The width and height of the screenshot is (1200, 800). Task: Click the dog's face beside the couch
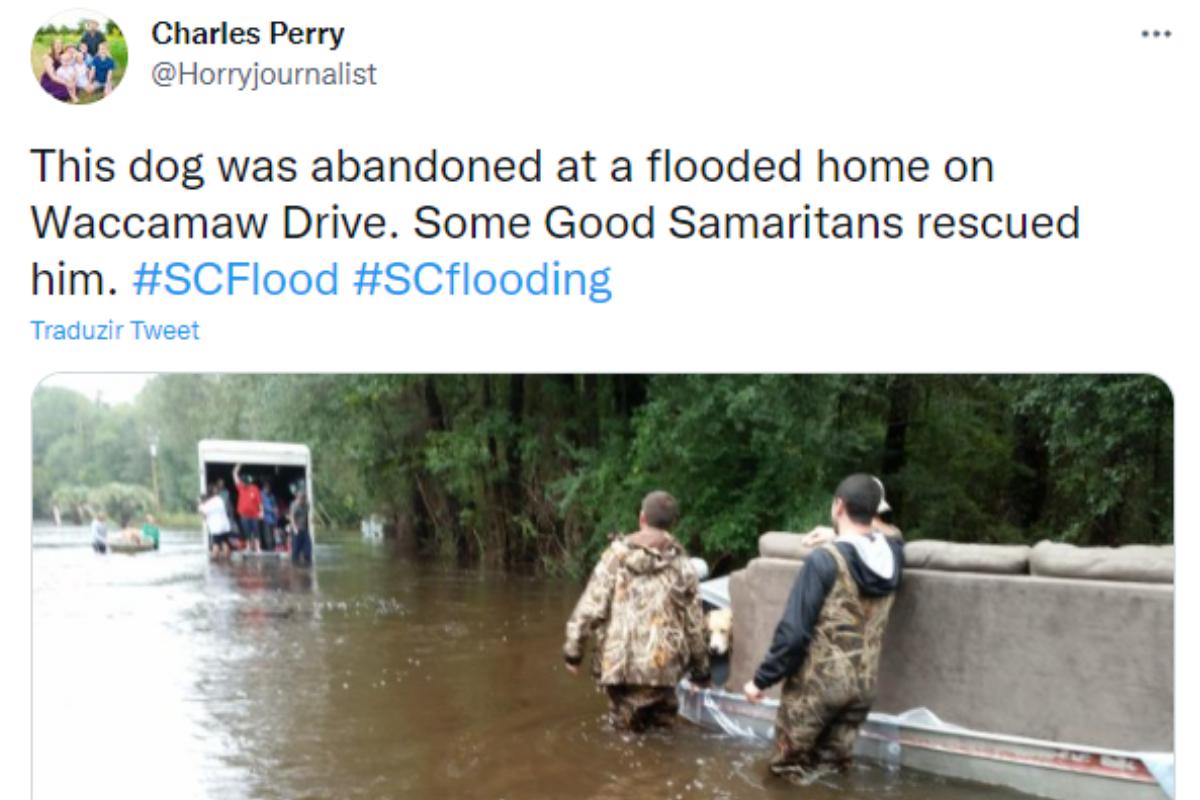(x=719, y=628)
